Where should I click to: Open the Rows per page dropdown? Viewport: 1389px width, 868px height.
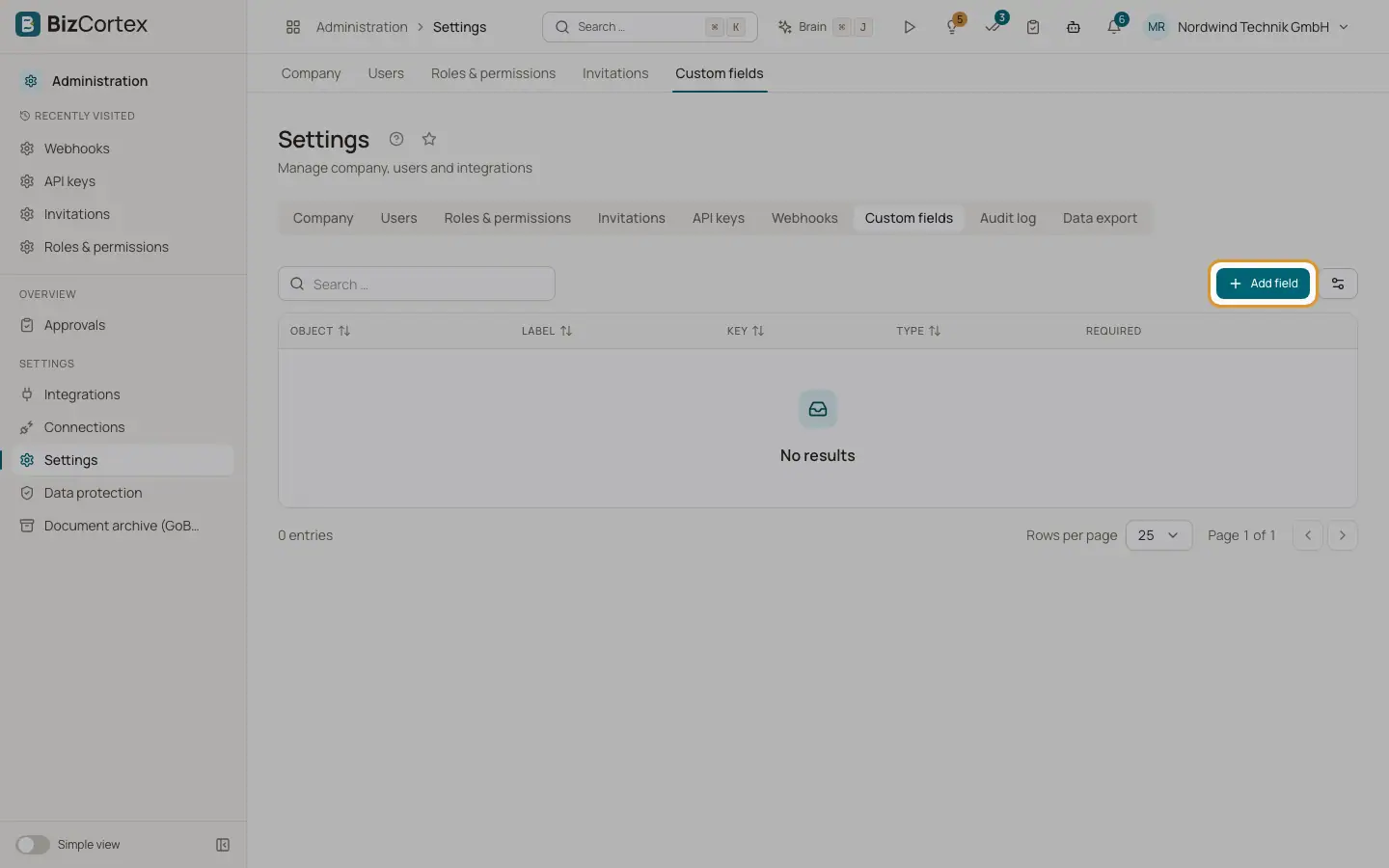coord(1158,535)
